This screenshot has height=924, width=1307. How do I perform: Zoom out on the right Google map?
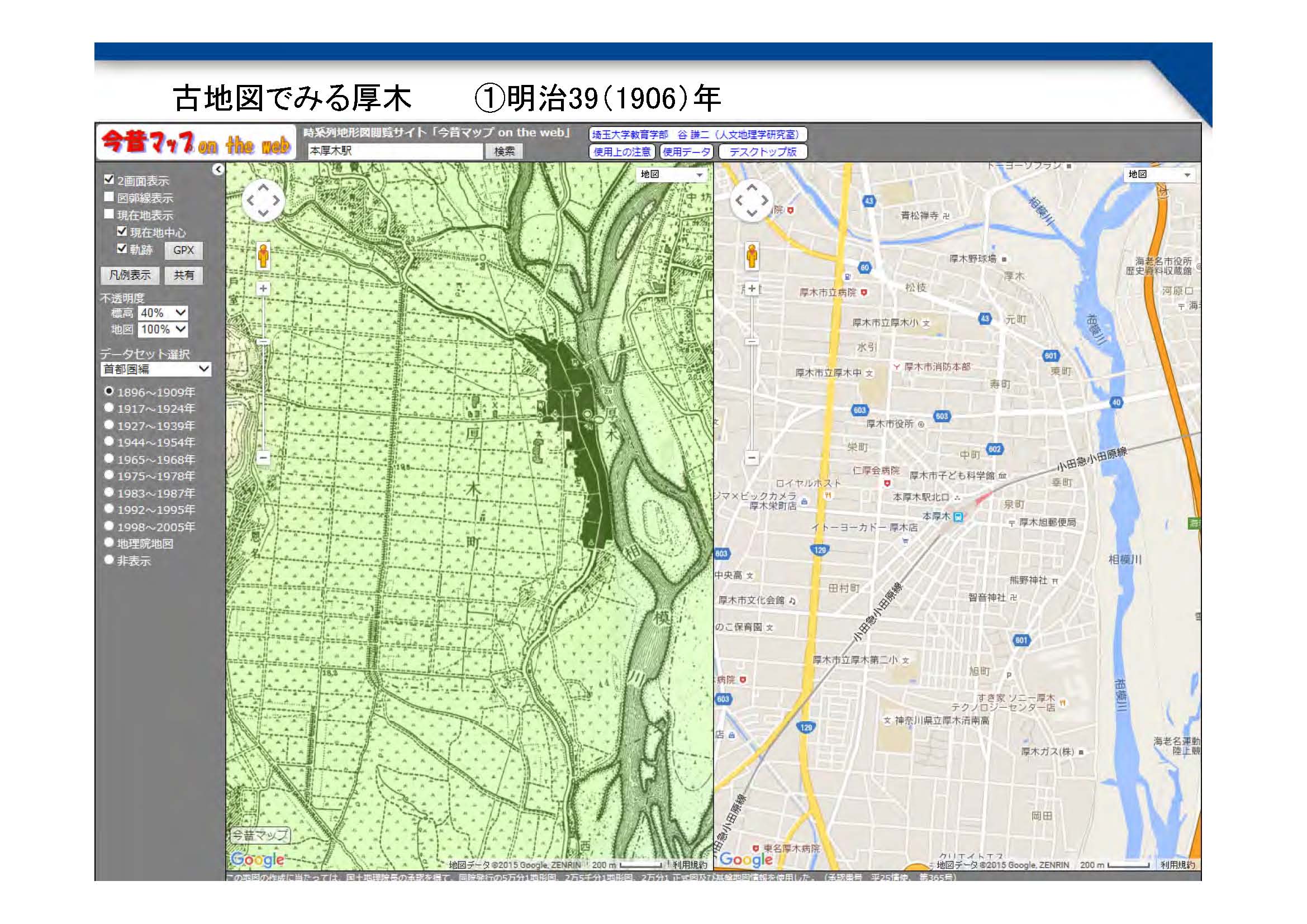coord(752,457)
